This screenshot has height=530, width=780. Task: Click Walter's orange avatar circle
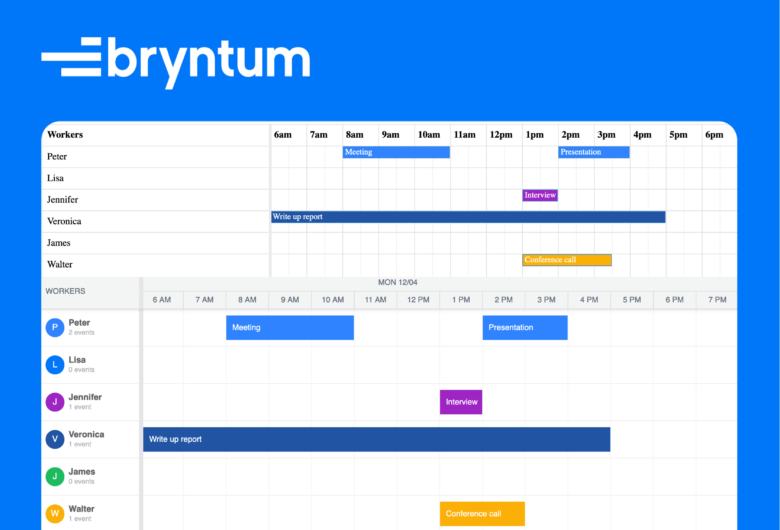pos(55,514)
